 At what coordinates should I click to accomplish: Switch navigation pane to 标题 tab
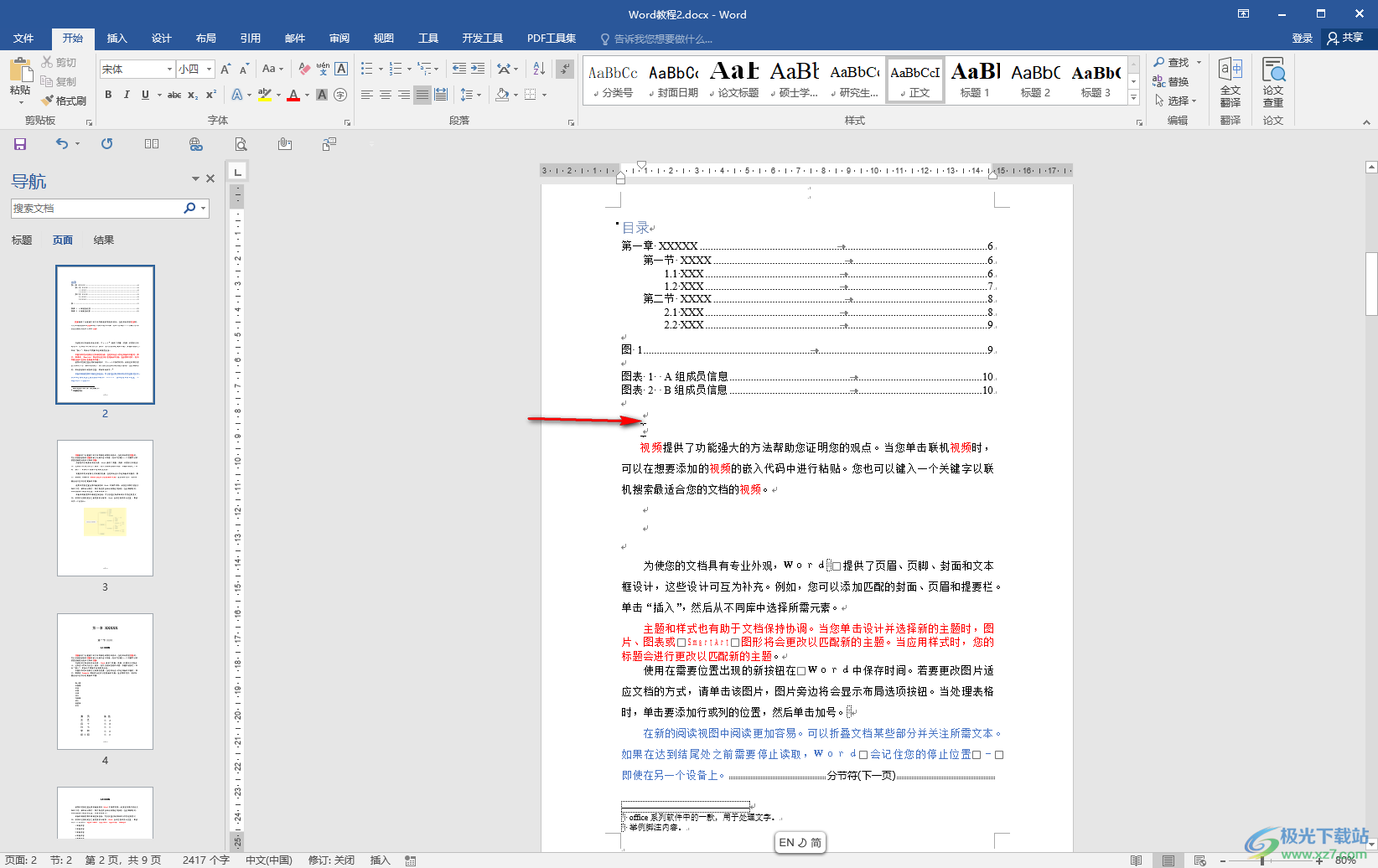click(22, 240)
